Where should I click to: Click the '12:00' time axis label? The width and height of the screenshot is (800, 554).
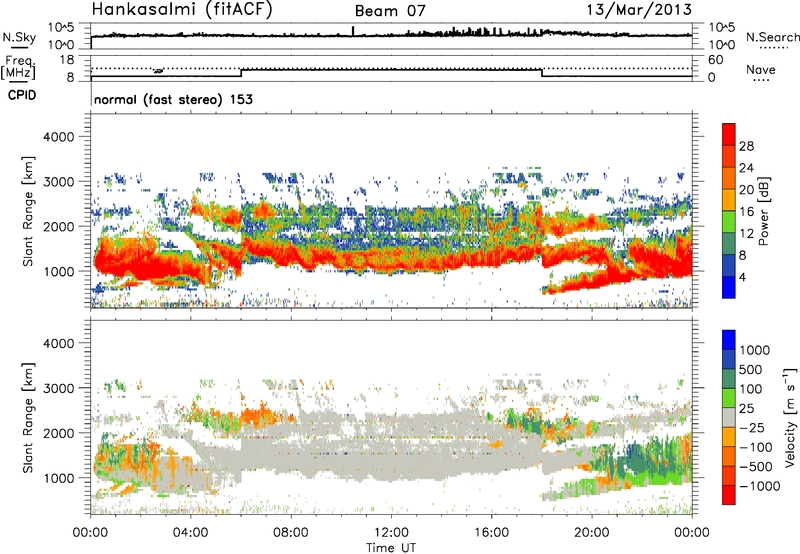point(391,533)
